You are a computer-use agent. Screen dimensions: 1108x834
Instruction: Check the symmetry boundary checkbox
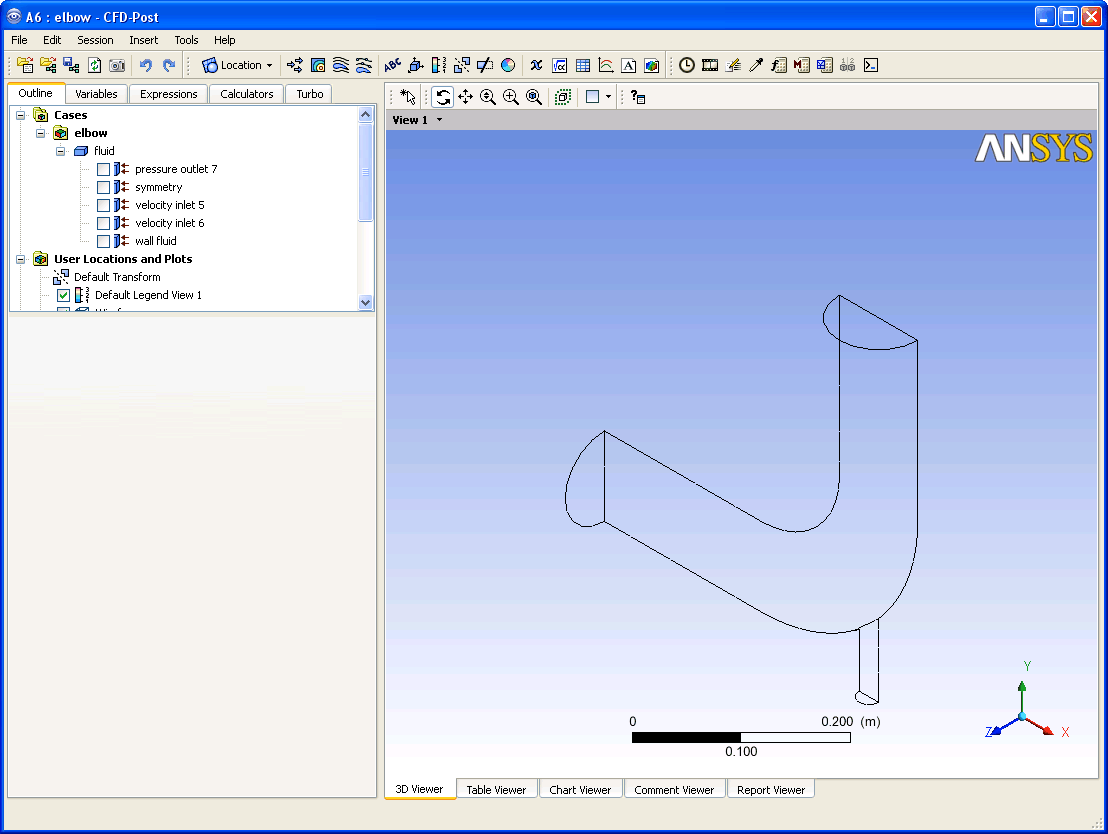pyautogui.click(x=103, y=187)
